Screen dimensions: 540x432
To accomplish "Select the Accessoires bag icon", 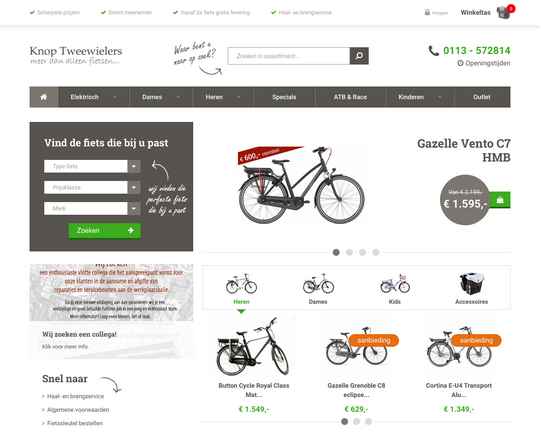I will 471,284.
